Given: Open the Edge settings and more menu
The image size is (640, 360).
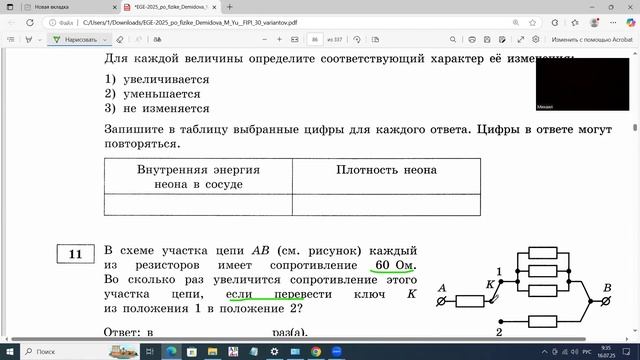Looking at the screenshot, I should [x=613, y=23].
